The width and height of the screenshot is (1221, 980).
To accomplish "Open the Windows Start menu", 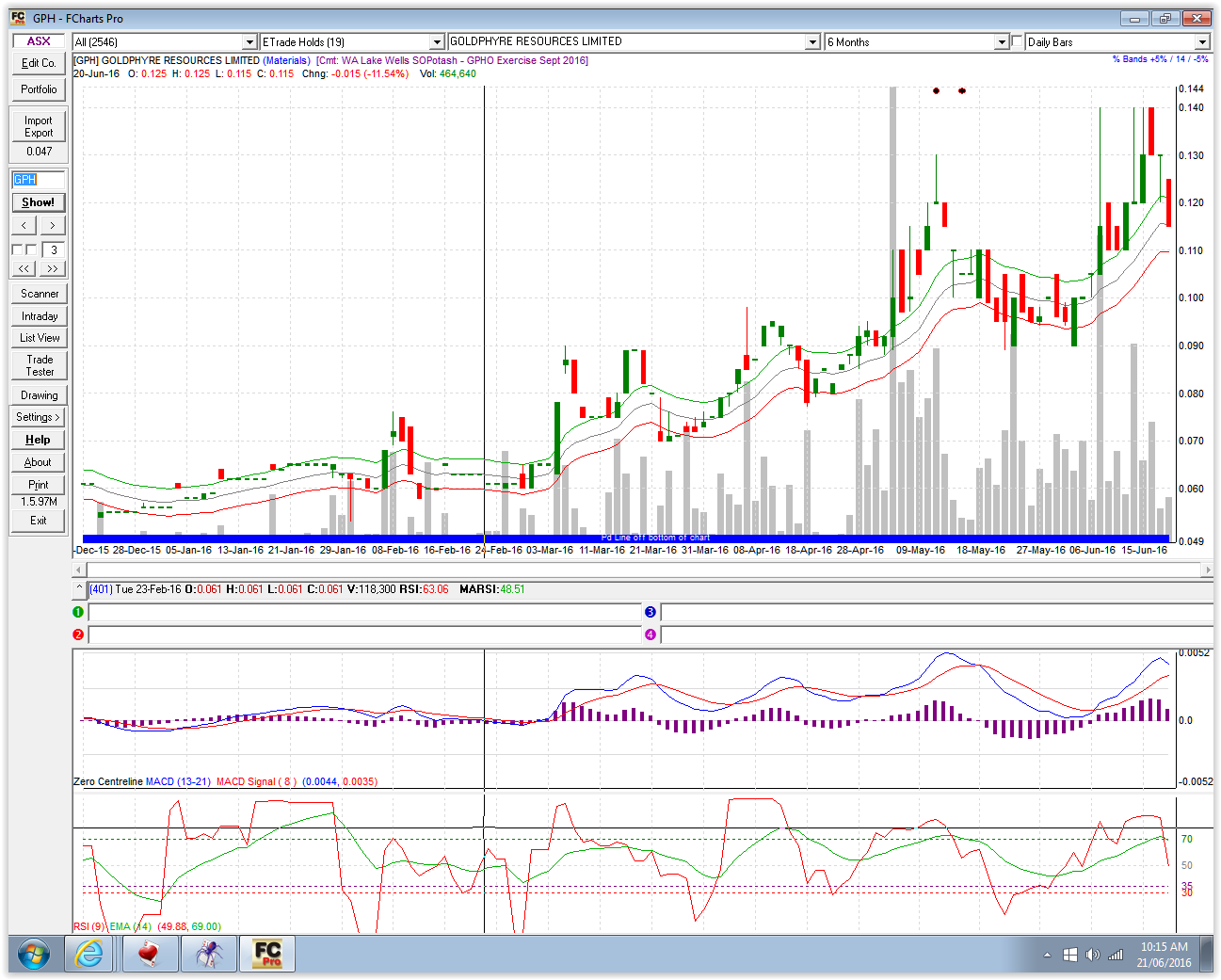I will click(34, 955).
